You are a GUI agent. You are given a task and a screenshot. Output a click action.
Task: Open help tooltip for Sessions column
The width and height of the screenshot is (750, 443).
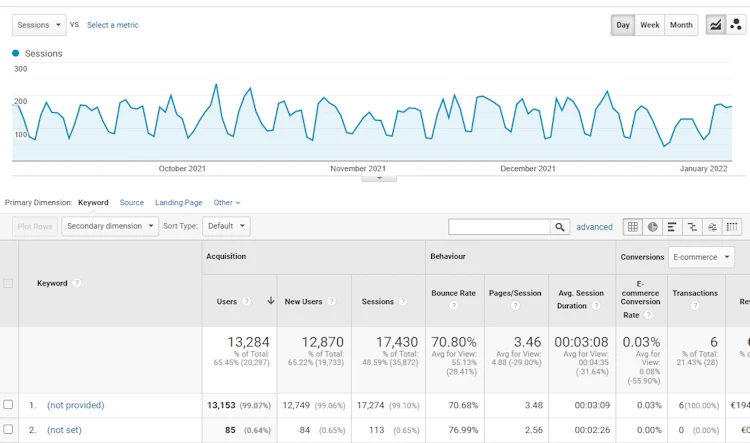coord(403,301)
